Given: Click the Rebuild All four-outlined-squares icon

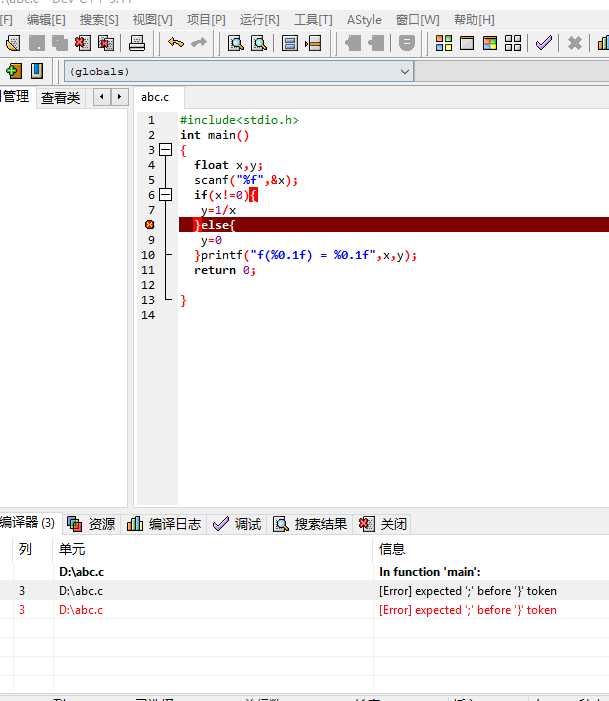Looking at the screenshot, I should click(x=513, y=43).
